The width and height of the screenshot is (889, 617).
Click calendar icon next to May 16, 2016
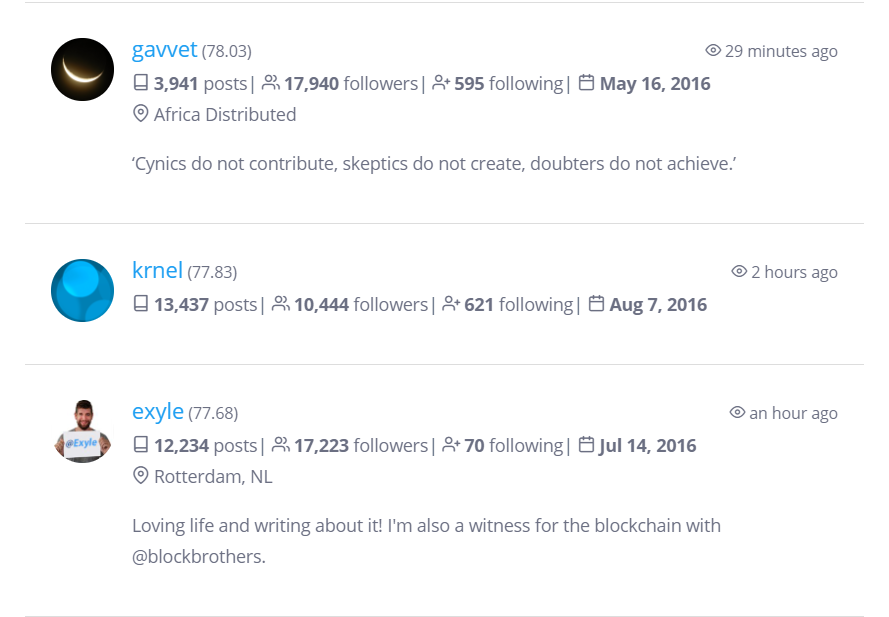pyautogui.click(x=586, y=83)
